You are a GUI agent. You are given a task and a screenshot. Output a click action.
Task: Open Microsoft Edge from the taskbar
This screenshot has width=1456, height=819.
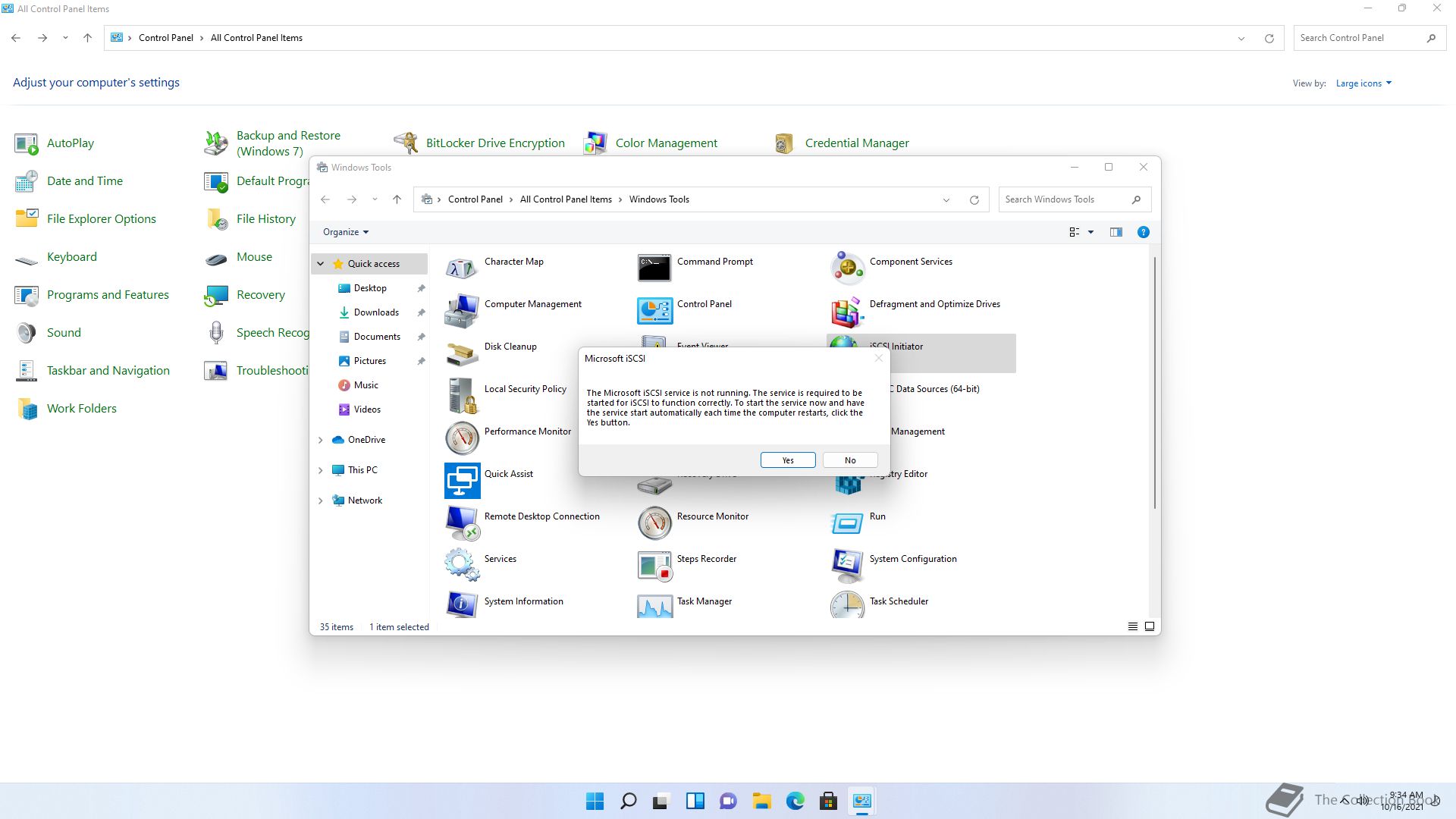pos(795,801)
